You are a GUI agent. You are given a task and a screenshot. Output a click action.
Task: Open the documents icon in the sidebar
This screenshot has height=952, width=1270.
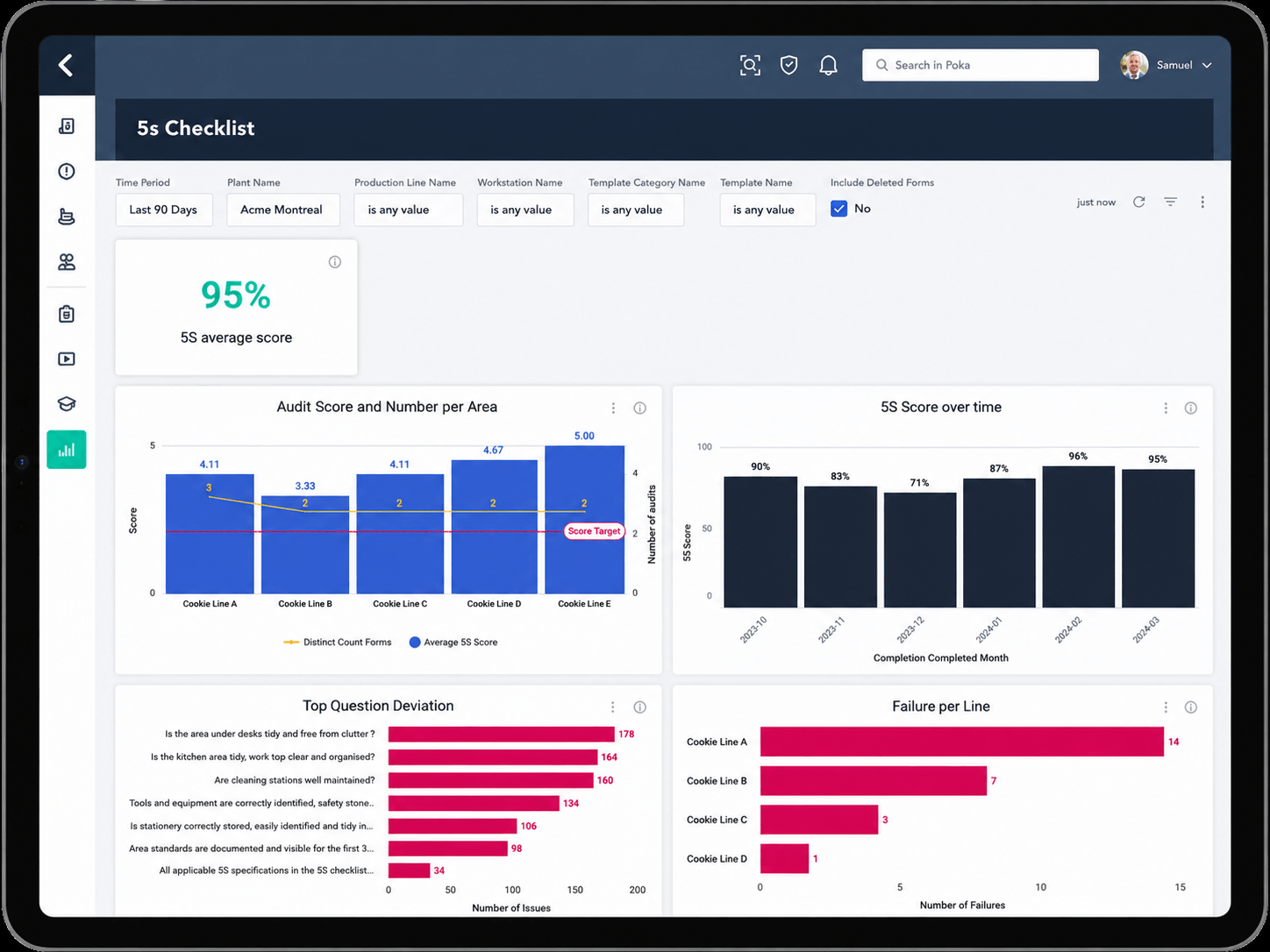click(x=67, y=126)
